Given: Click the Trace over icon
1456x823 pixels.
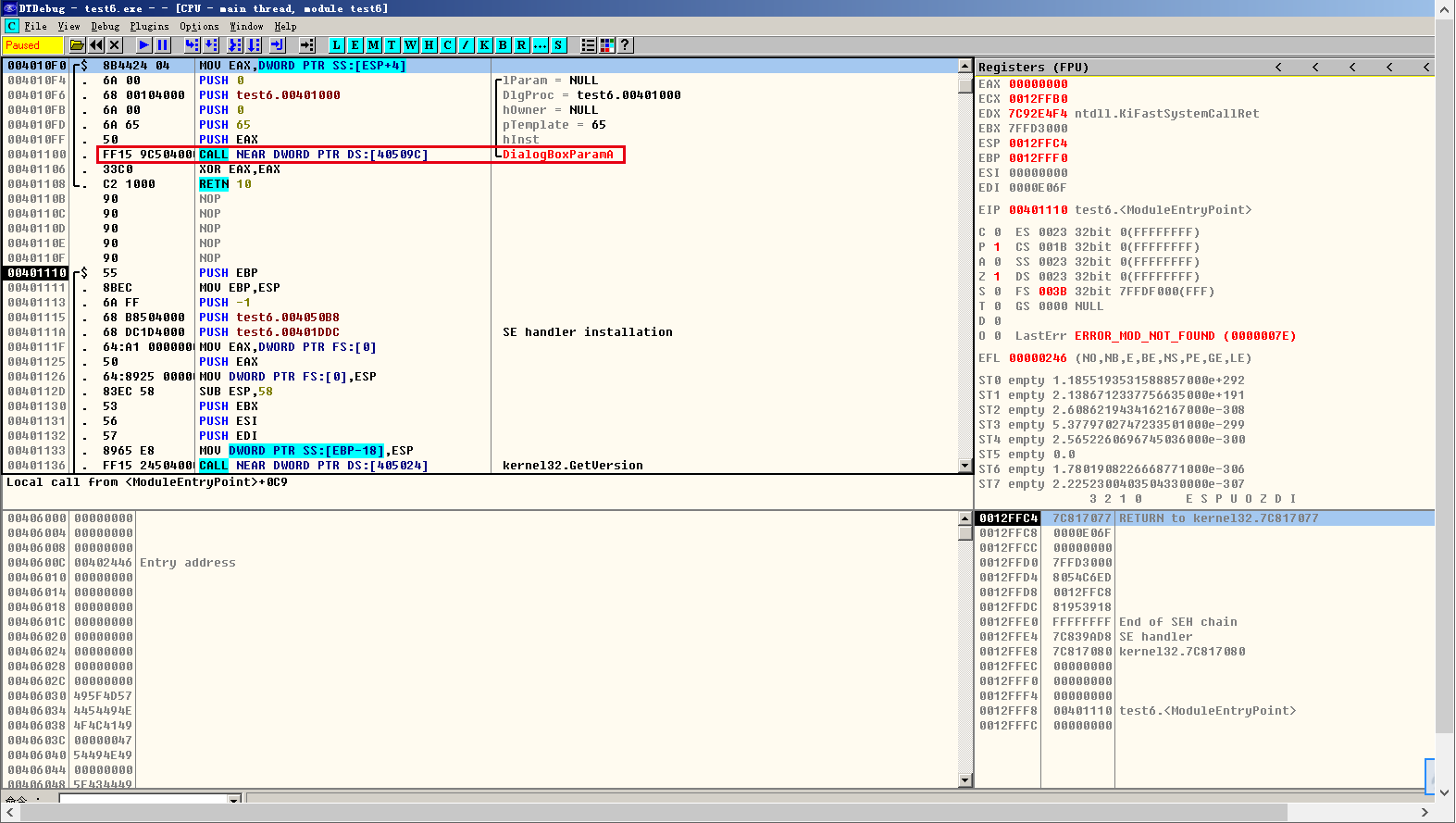Looking at the screenshot, I should [255, 44].
